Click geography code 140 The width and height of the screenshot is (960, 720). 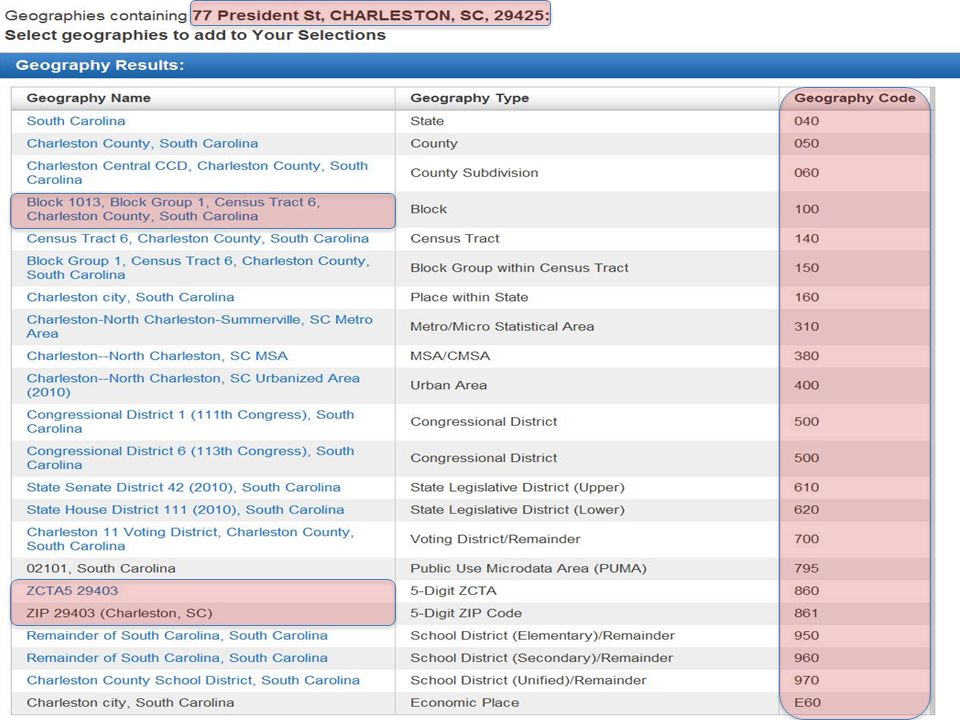pos(806,239)
